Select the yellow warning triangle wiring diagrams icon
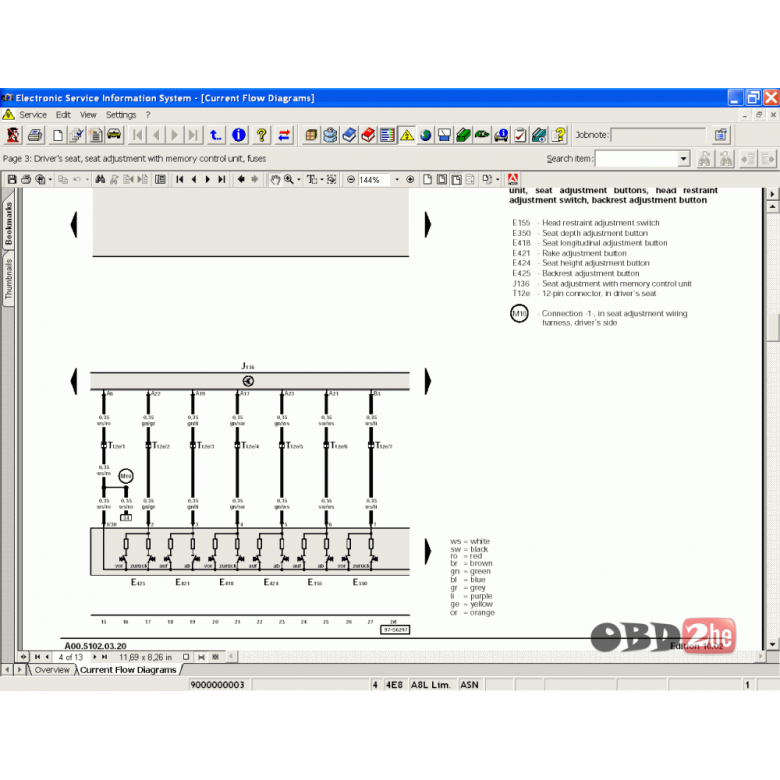This screenshot has height=780, width=780. [406, 135]
